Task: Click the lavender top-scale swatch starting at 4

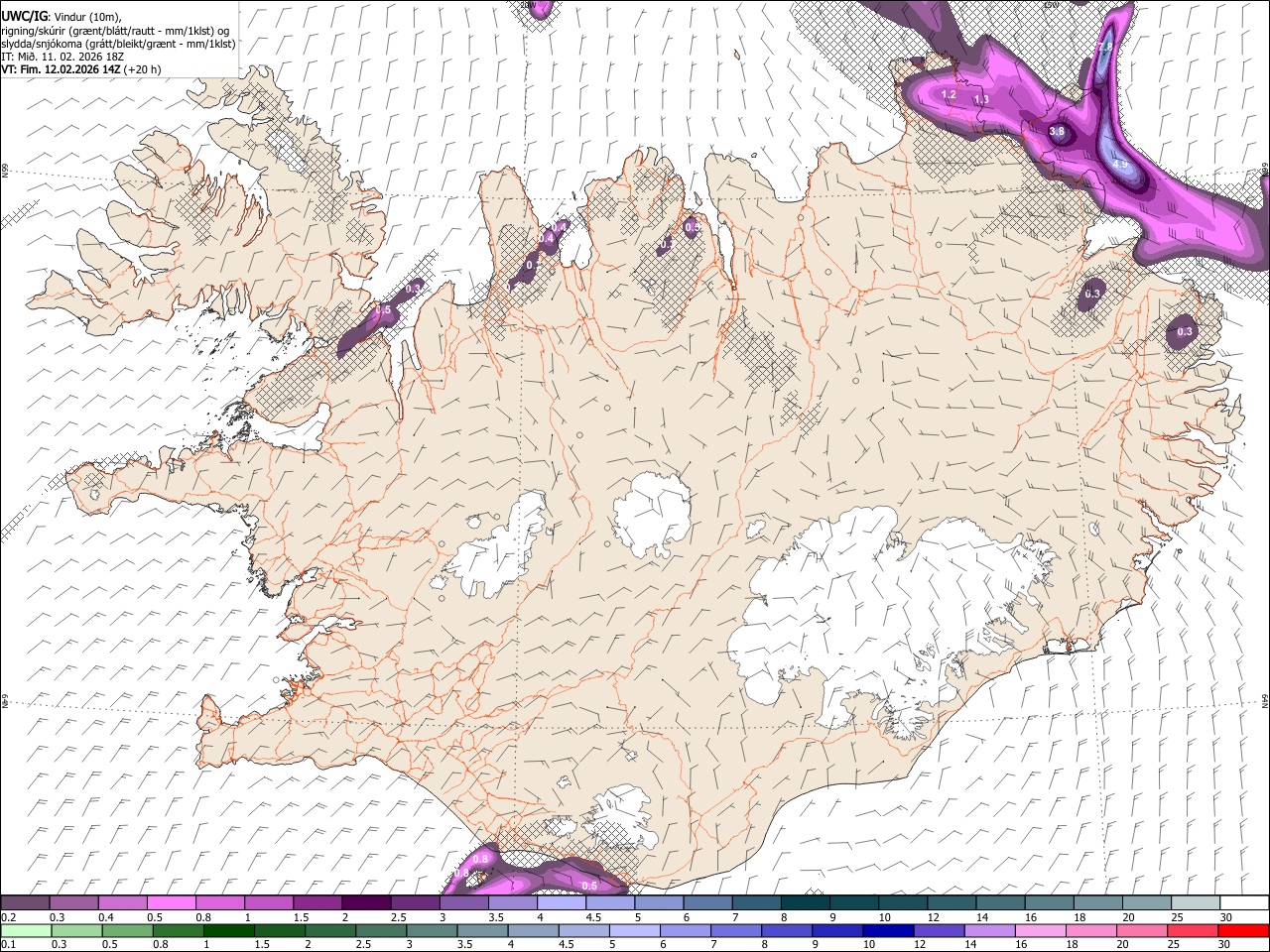Action: click(561, 903)
